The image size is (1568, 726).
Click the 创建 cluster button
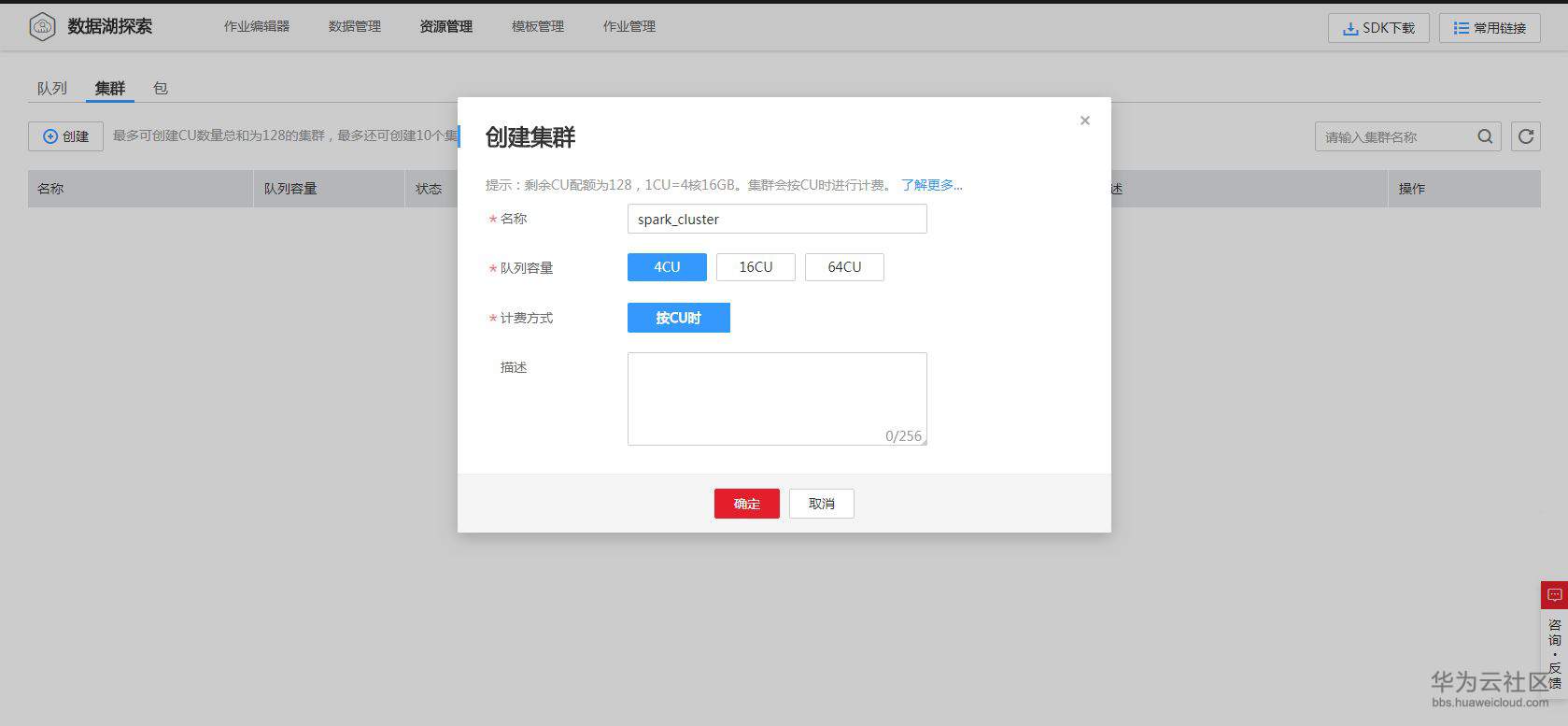[x=65, y=136]
